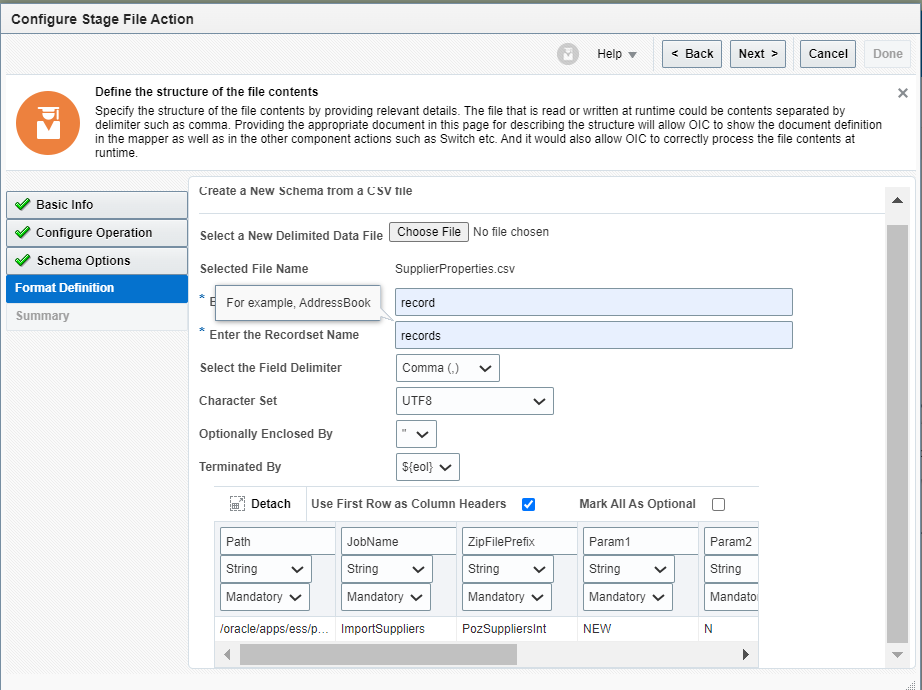The image size is (922, 690).
Task: Enable the Mark All As Optional checkbox
Action: pos(718,504)
